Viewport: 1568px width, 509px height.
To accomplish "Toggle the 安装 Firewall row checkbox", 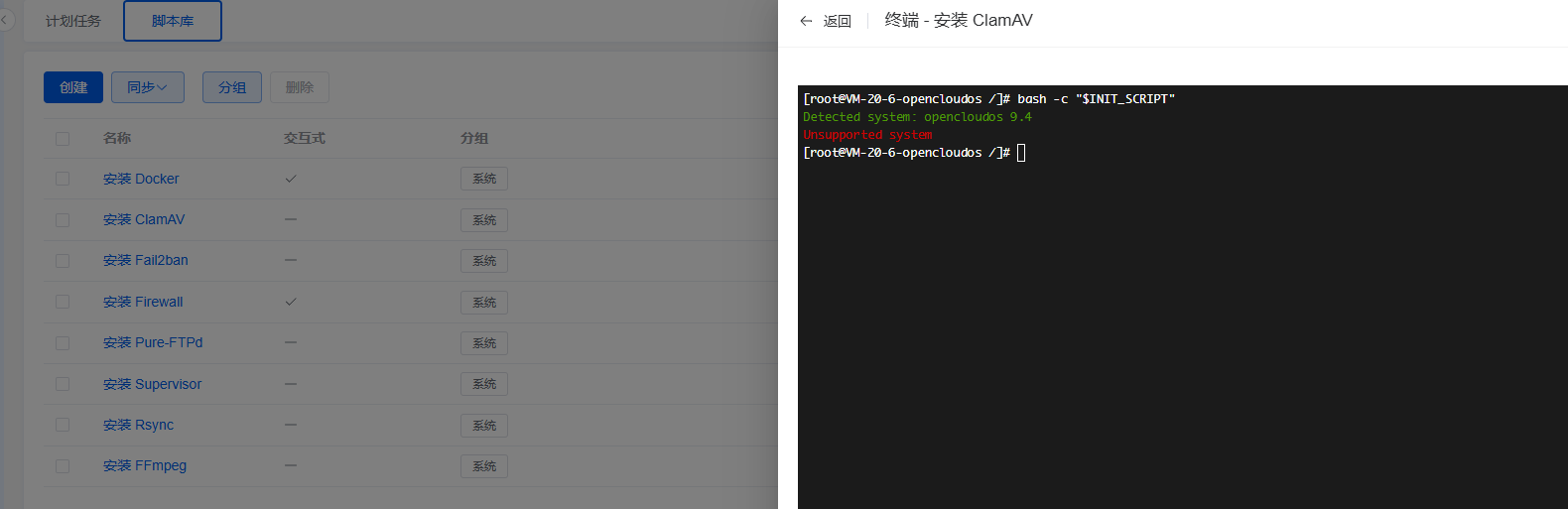I will pos(63,302).
